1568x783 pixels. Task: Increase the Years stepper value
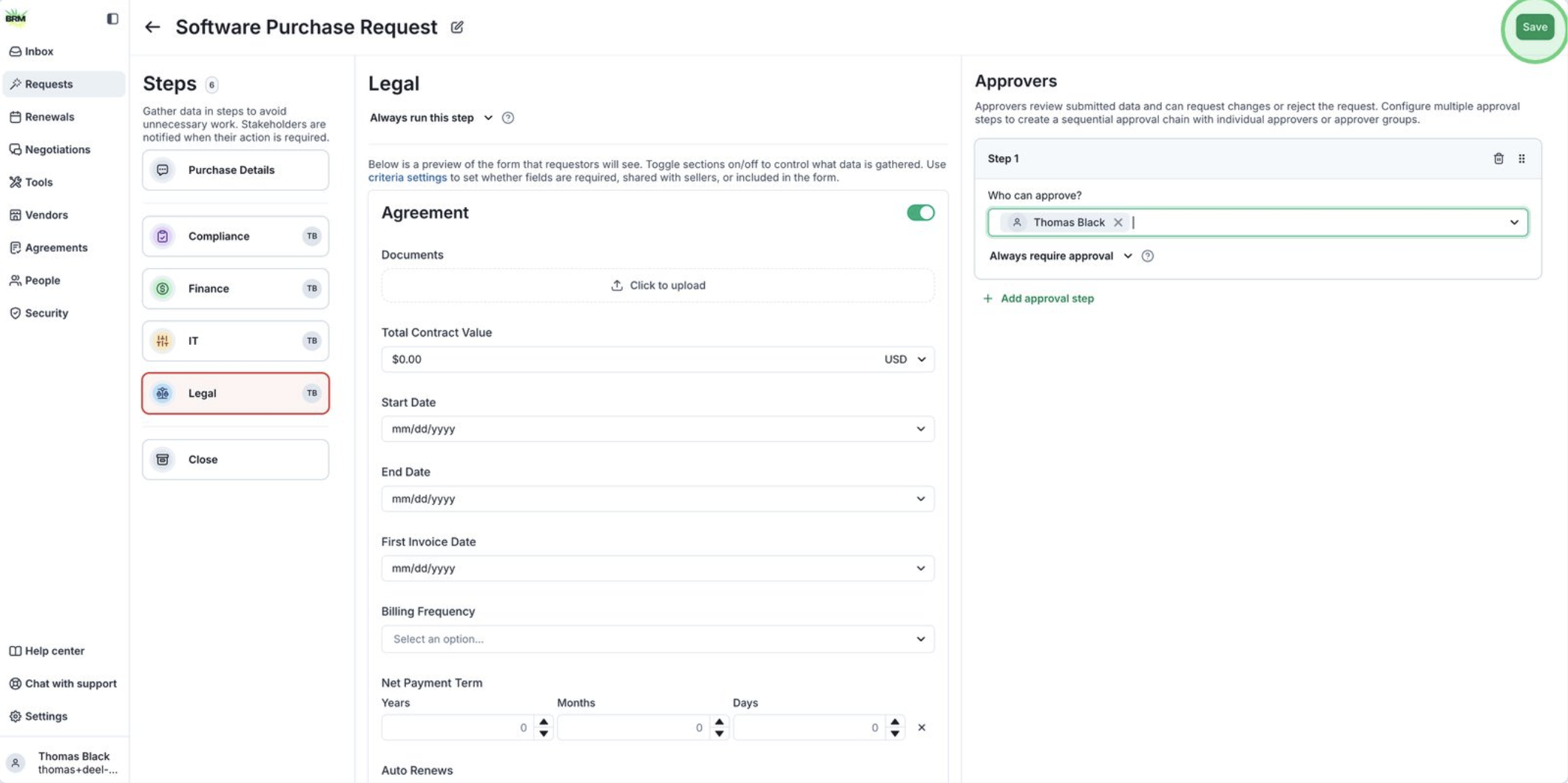[x=544, y=722]
